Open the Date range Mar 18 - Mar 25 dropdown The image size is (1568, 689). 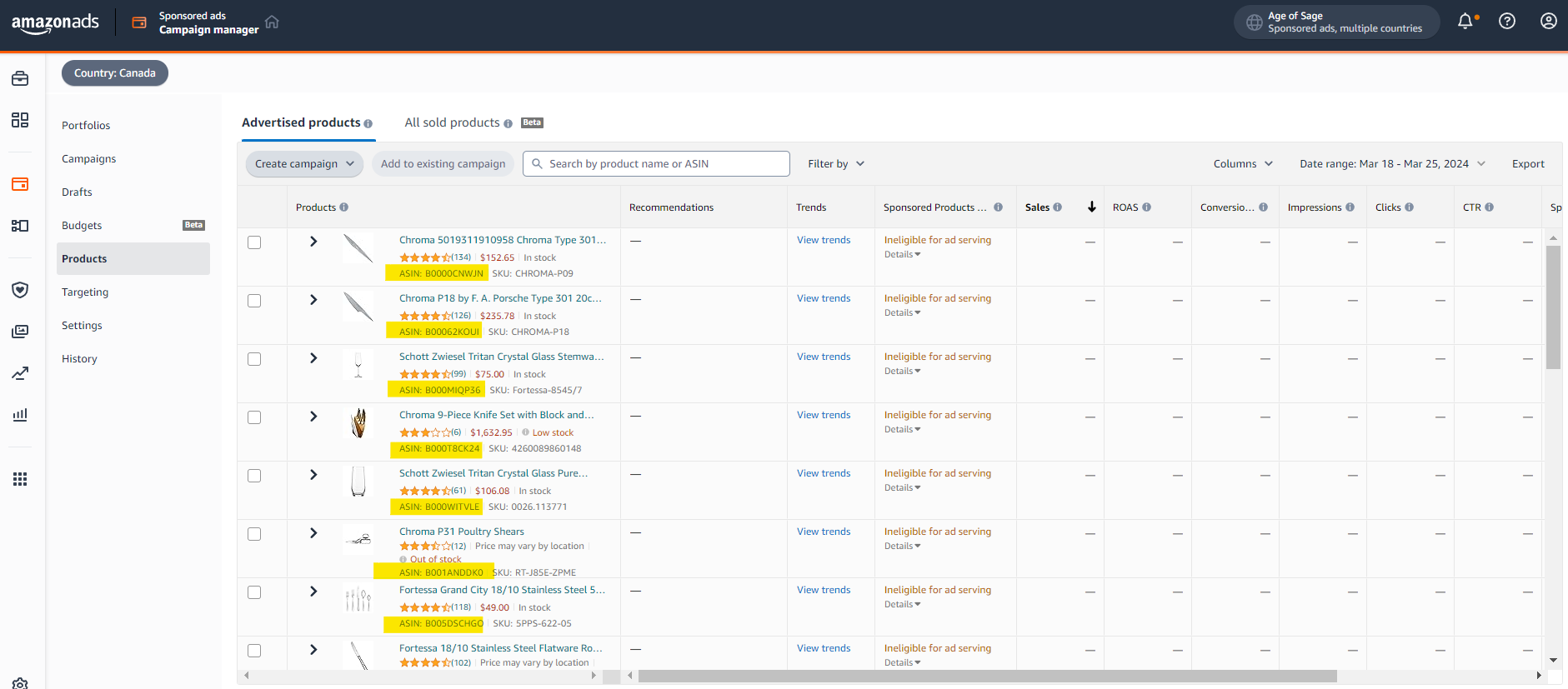pyautogui.click(x=1392, y=164)
